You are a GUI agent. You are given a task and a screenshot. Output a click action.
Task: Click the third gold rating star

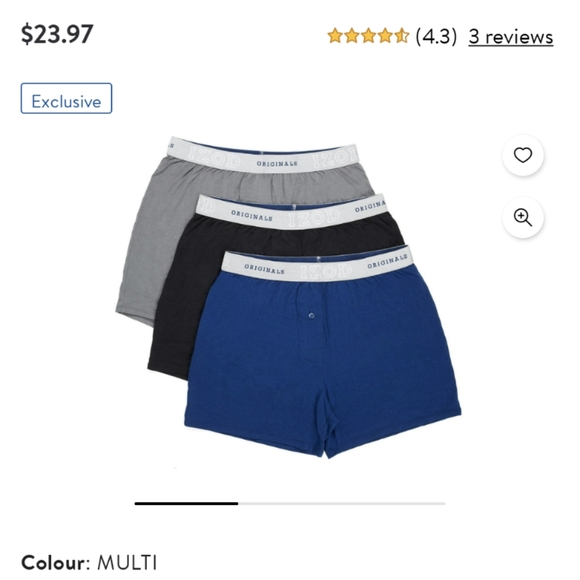(x=368, y=36)
